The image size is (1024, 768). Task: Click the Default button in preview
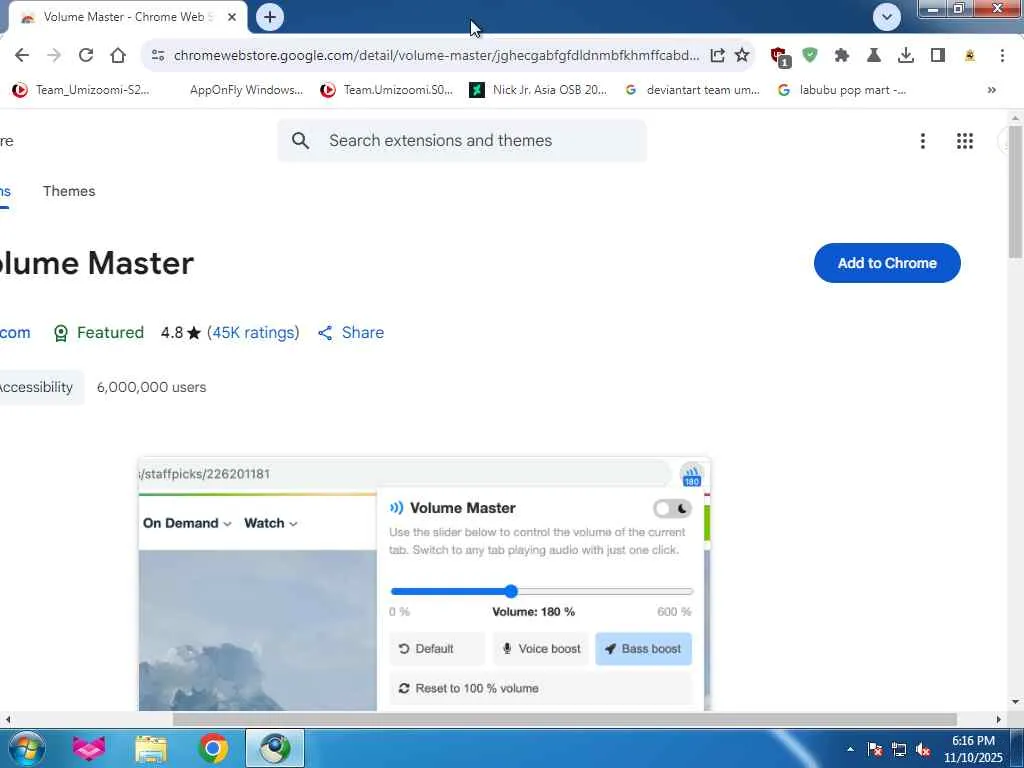(437, 648)
